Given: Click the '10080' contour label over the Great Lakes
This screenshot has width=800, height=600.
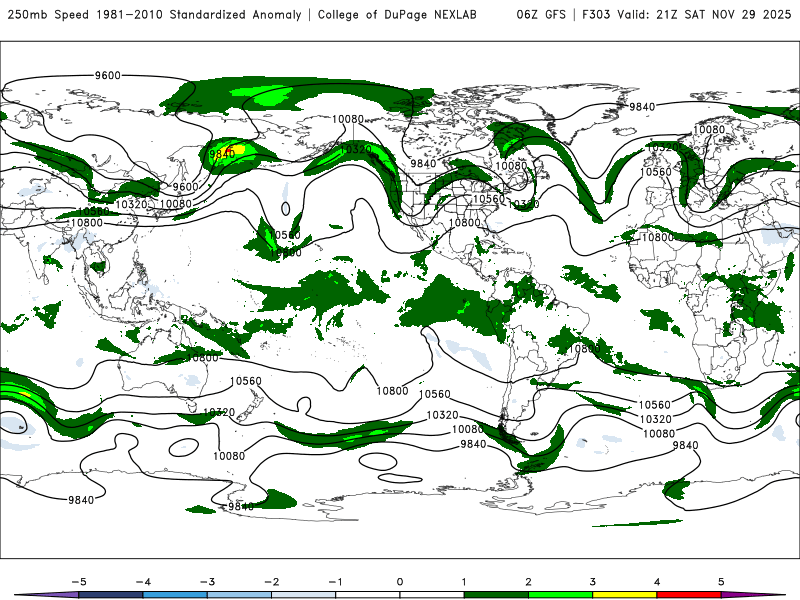Looking at the screenshot, I should click(511, 165).
